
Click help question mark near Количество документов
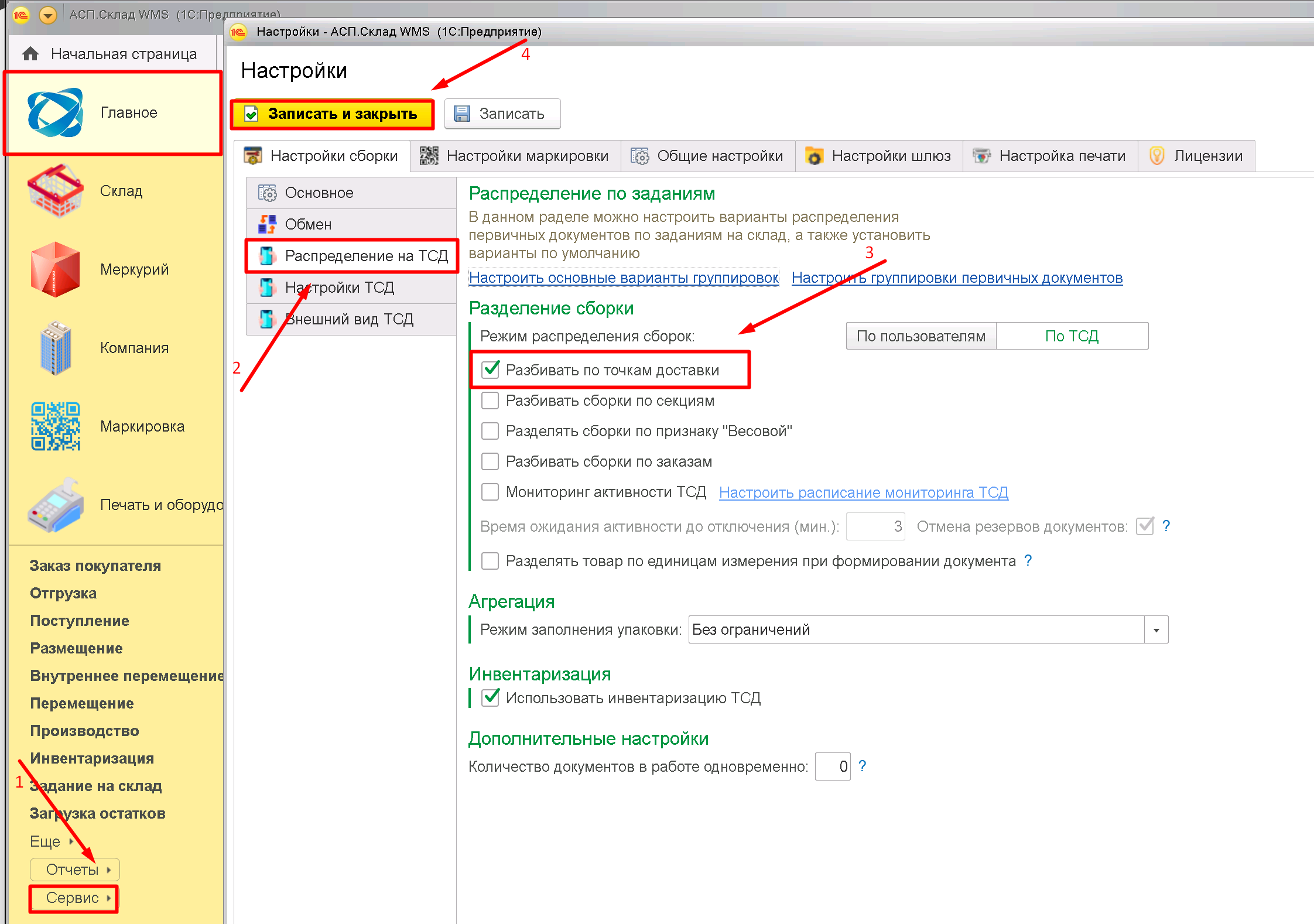pyautogui.click(x=862, y=766)
